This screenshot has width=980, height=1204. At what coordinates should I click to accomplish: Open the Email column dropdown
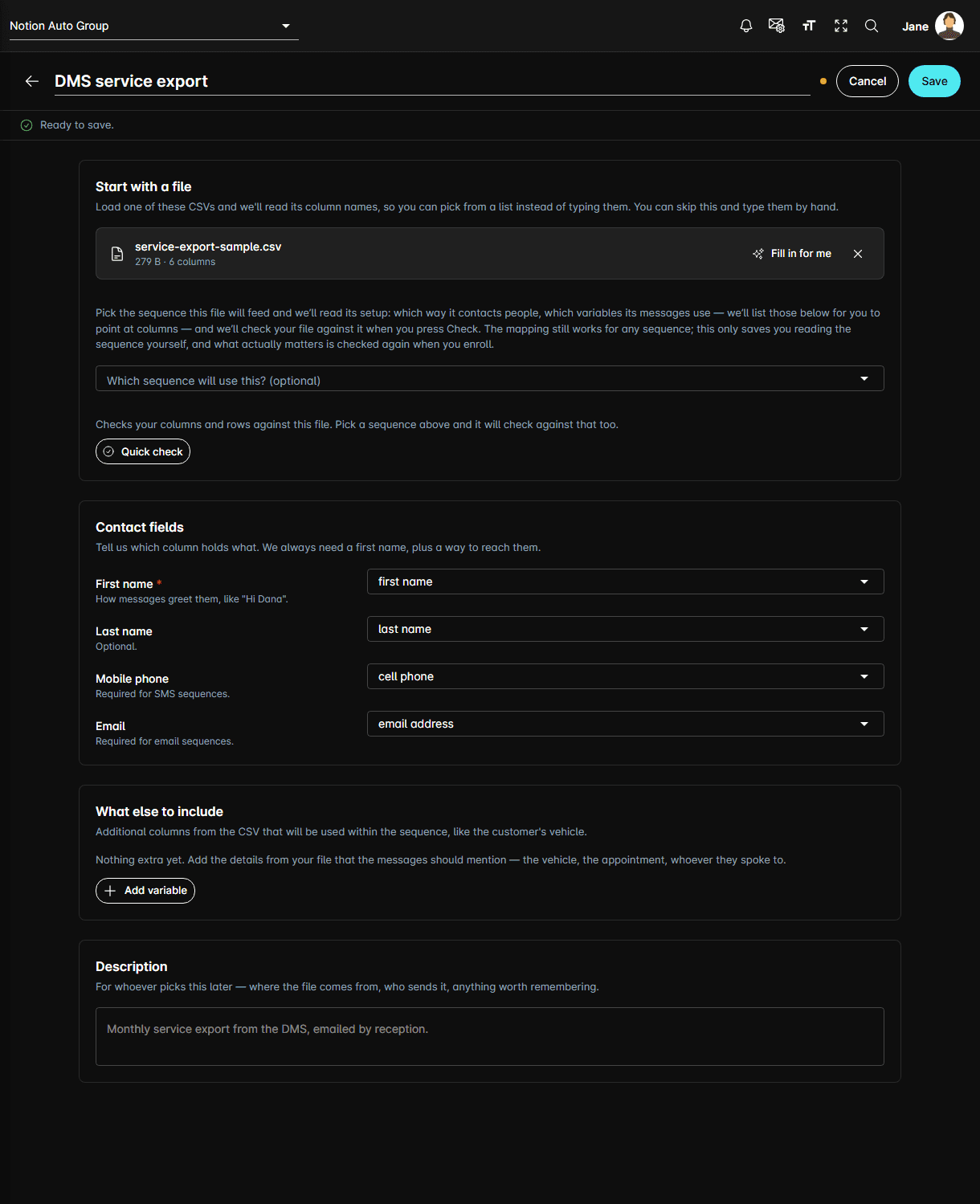pos(626,724)
